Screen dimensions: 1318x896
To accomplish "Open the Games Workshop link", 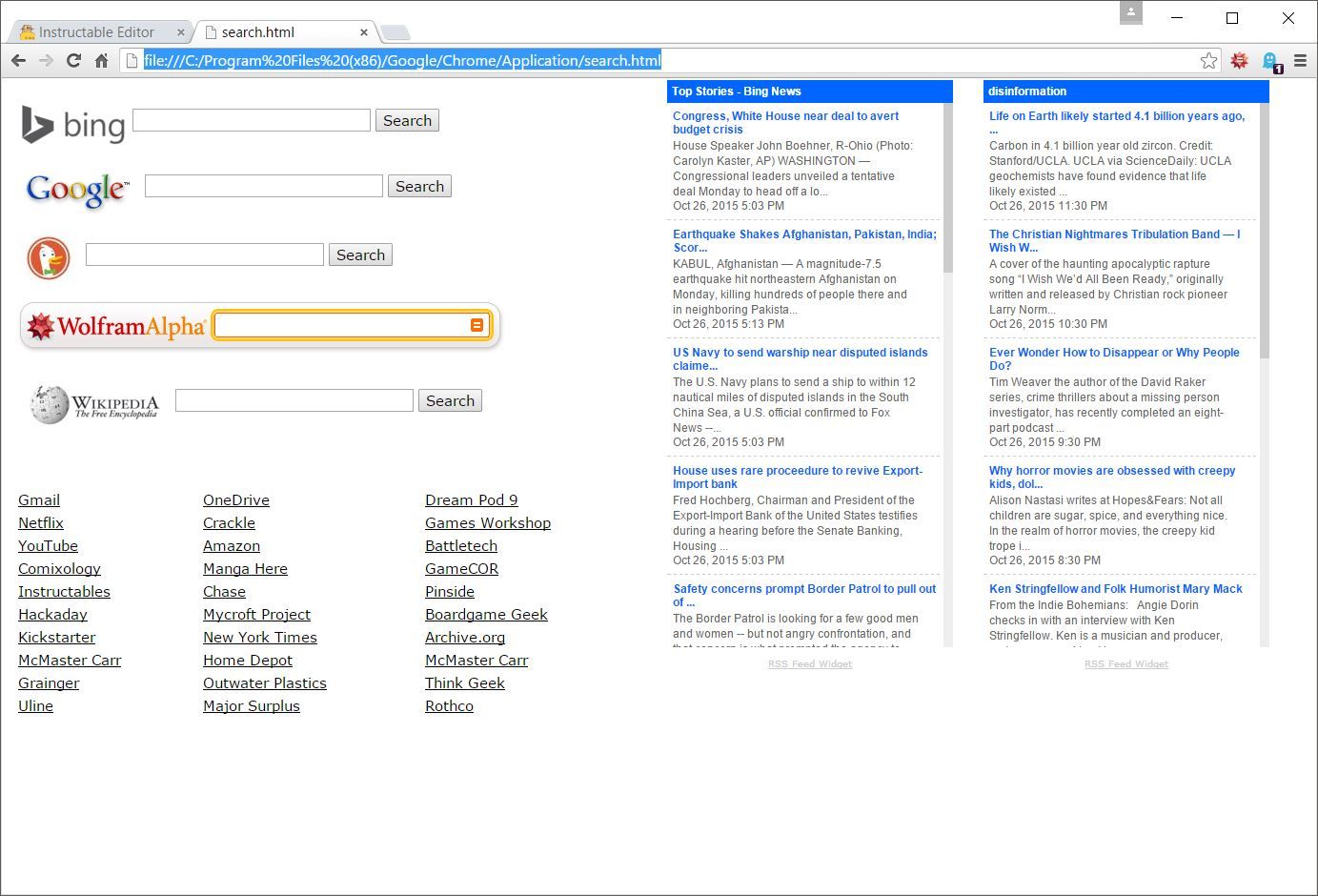I will coord(488,522).
